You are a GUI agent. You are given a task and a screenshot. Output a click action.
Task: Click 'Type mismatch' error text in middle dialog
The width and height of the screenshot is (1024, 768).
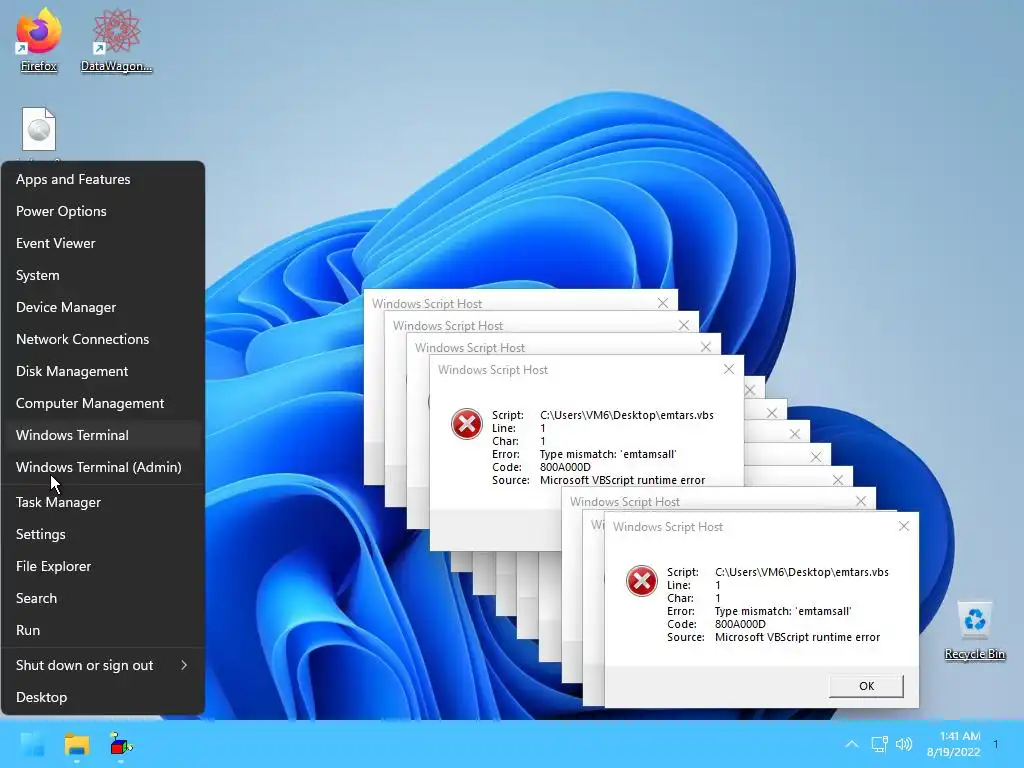click(607, 454)
